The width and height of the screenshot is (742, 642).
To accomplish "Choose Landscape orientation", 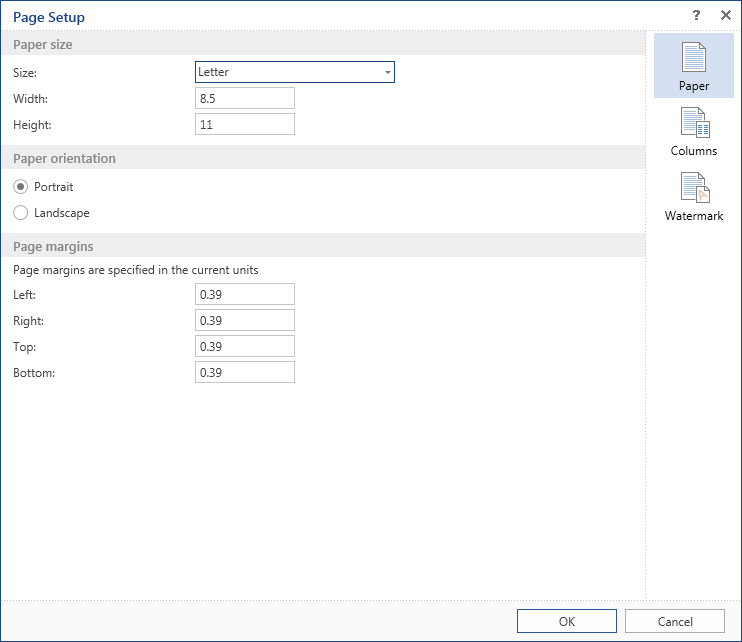I will [x=21, y=213].
